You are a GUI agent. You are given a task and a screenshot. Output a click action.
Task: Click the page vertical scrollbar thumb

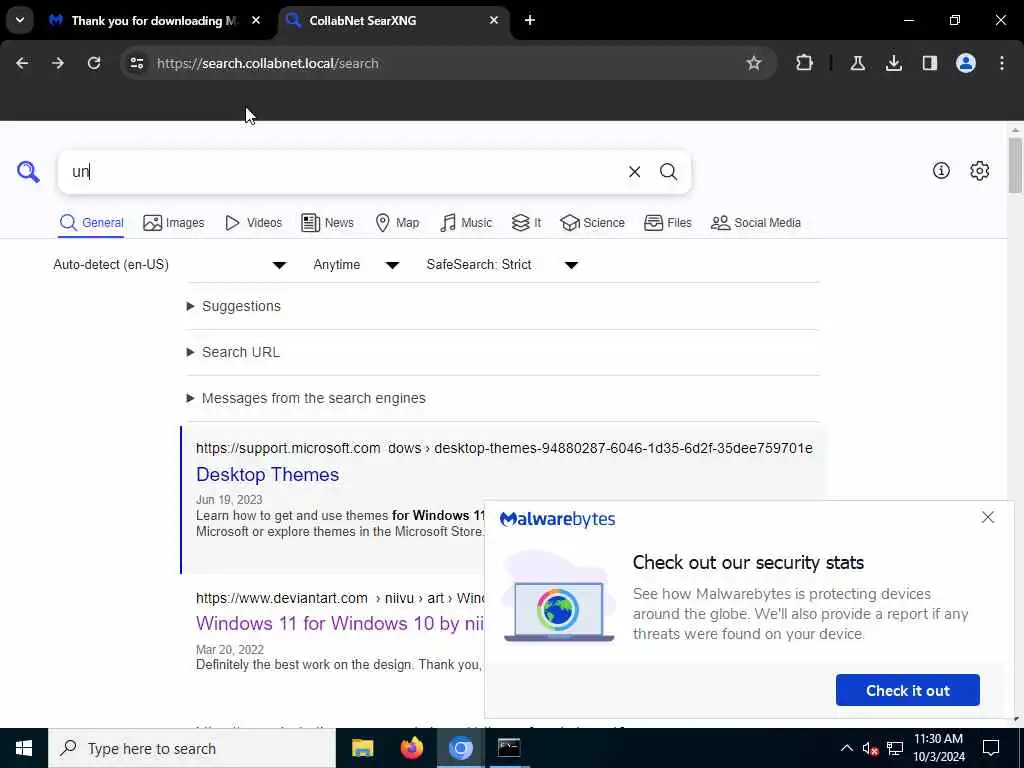[1015, 165]
